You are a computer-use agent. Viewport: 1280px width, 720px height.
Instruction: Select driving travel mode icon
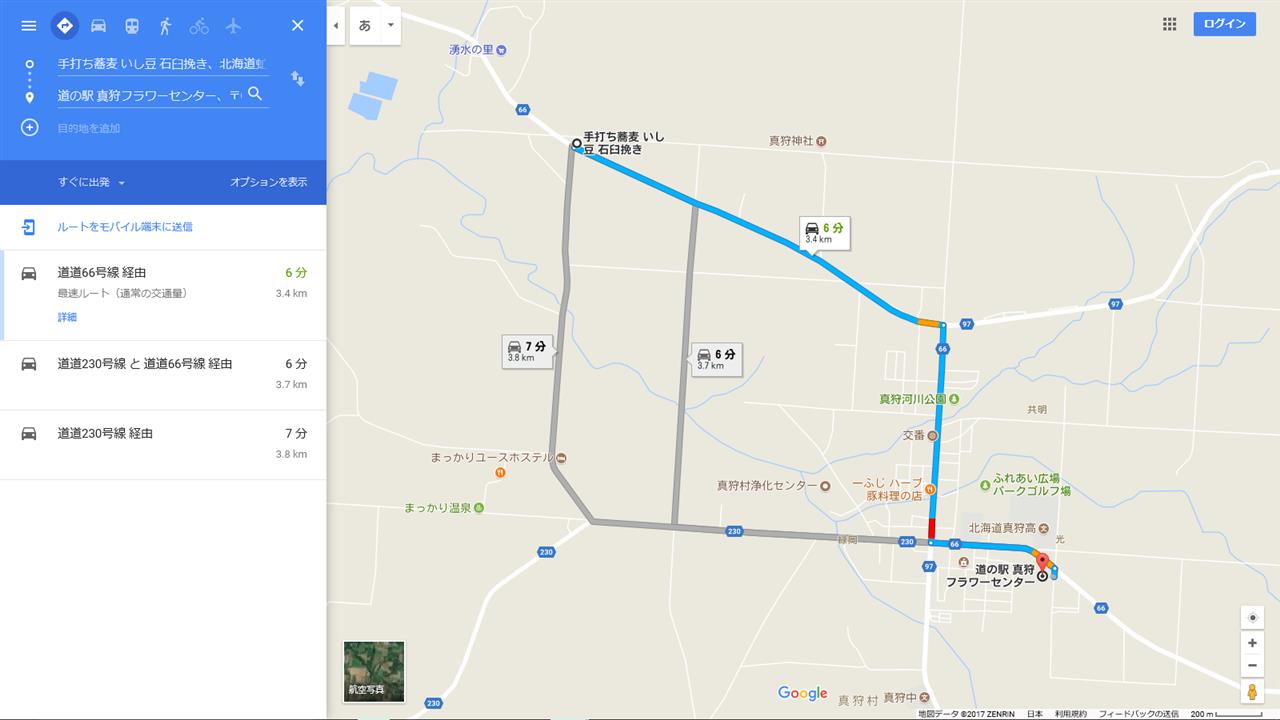click(x=98, y=25)
